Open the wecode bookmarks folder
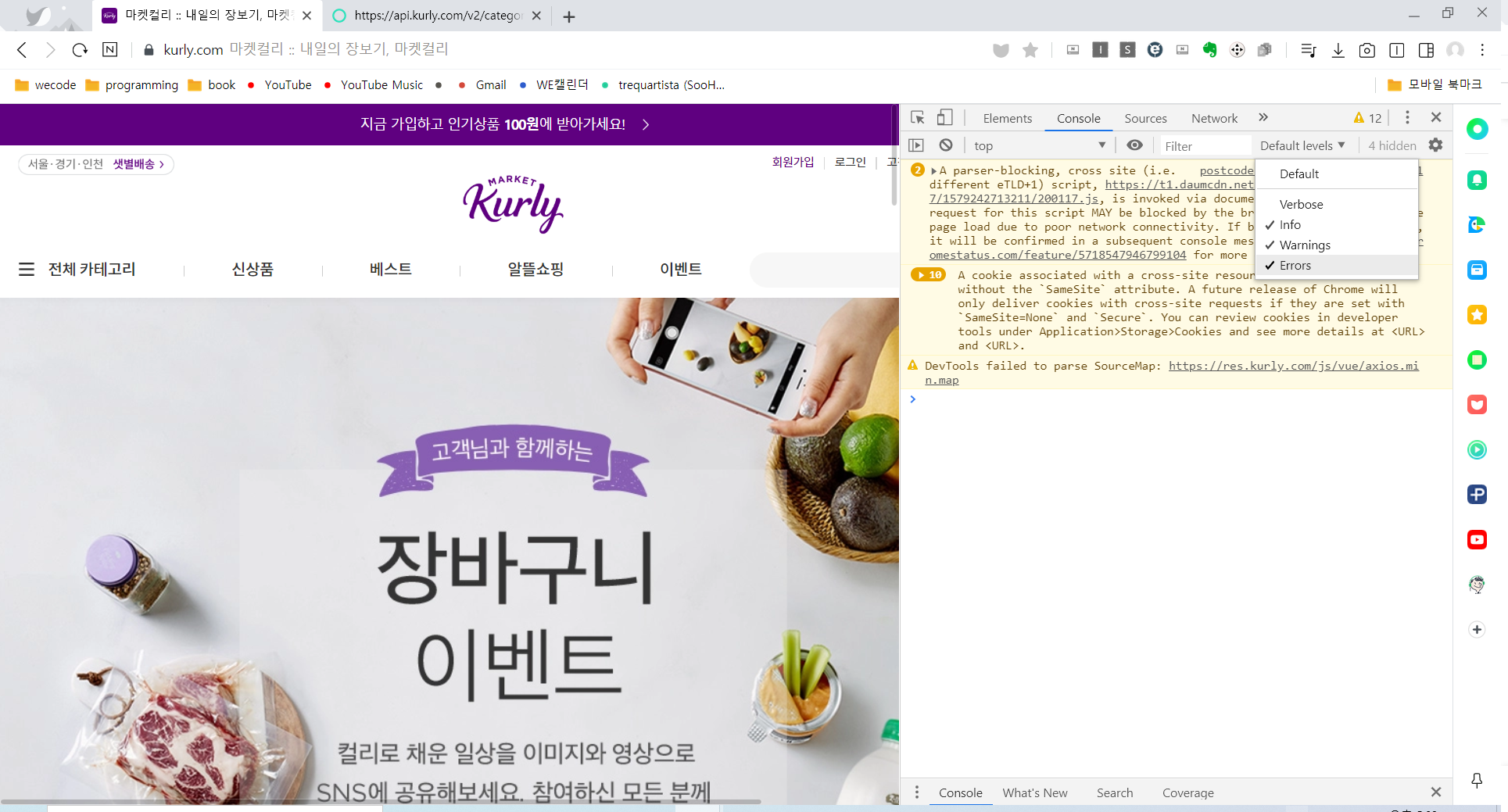 click(45, 84)
